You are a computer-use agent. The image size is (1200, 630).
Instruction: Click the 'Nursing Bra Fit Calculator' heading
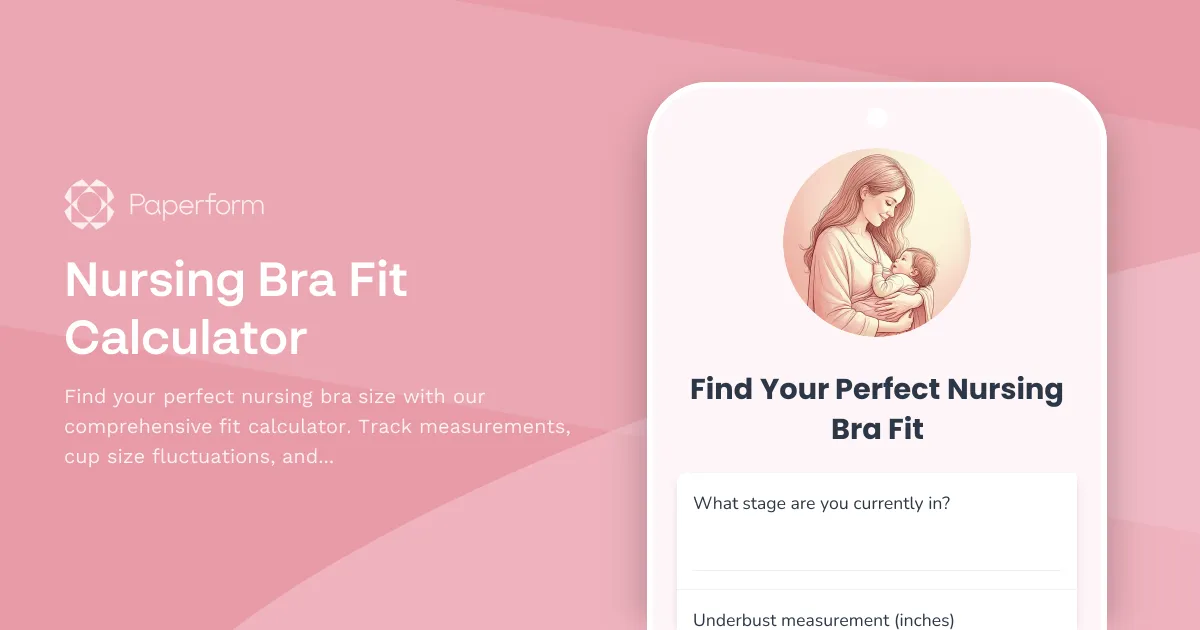235,308
